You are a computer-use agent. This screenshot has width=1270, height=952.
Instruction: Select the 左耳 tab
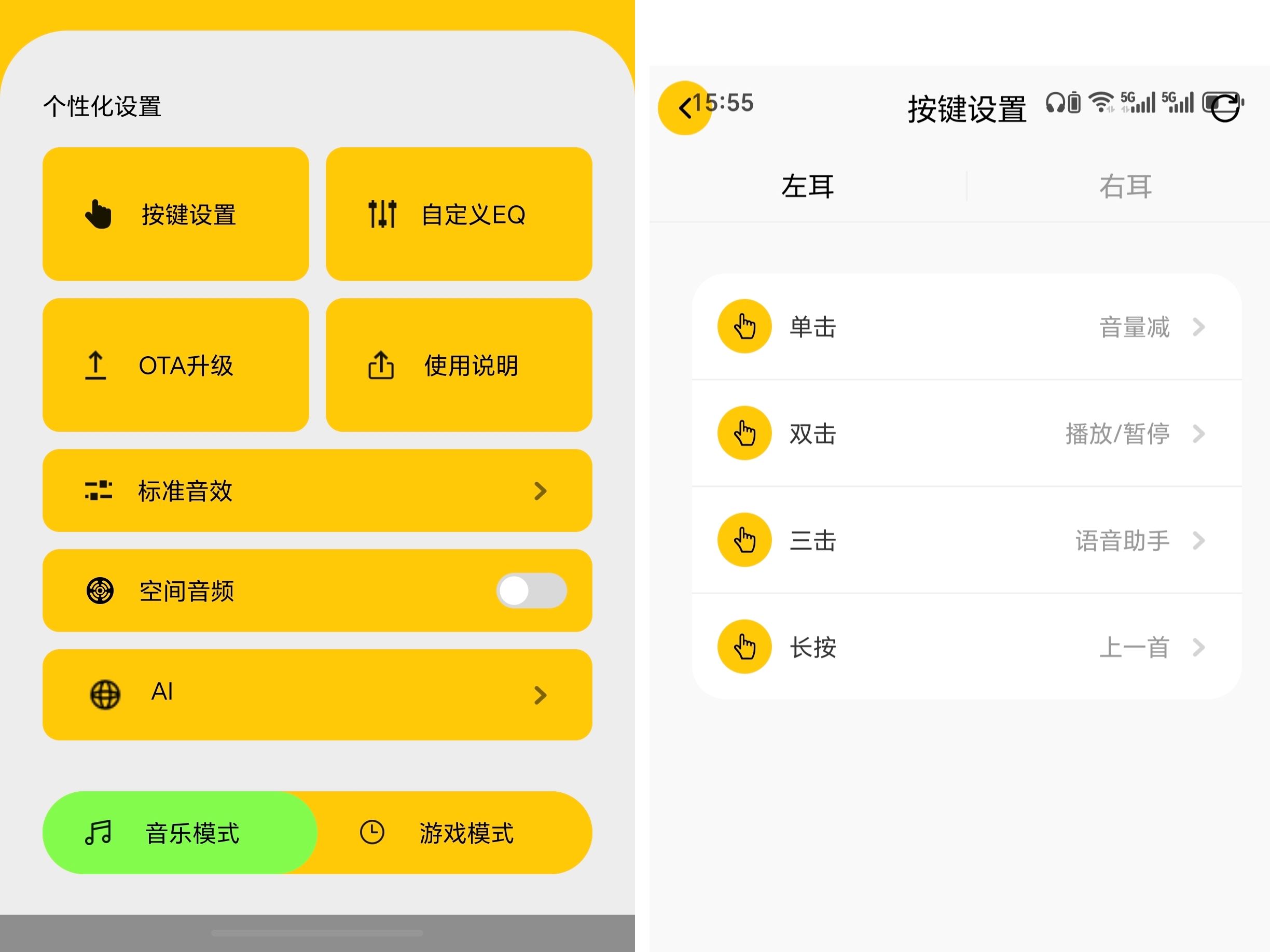point(808,187)
